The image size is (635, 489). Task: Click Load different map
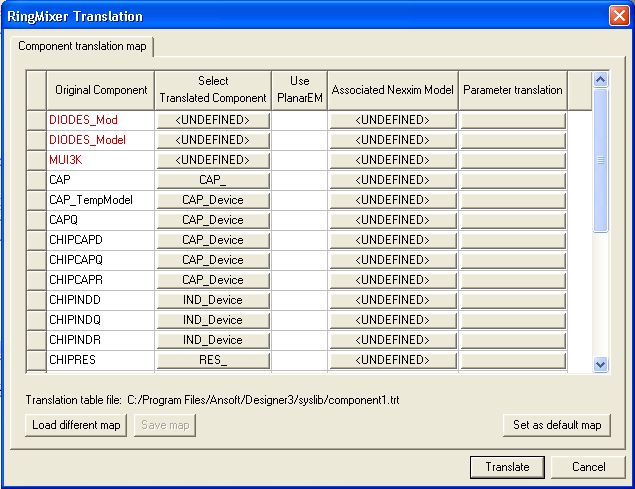point(76,425)
